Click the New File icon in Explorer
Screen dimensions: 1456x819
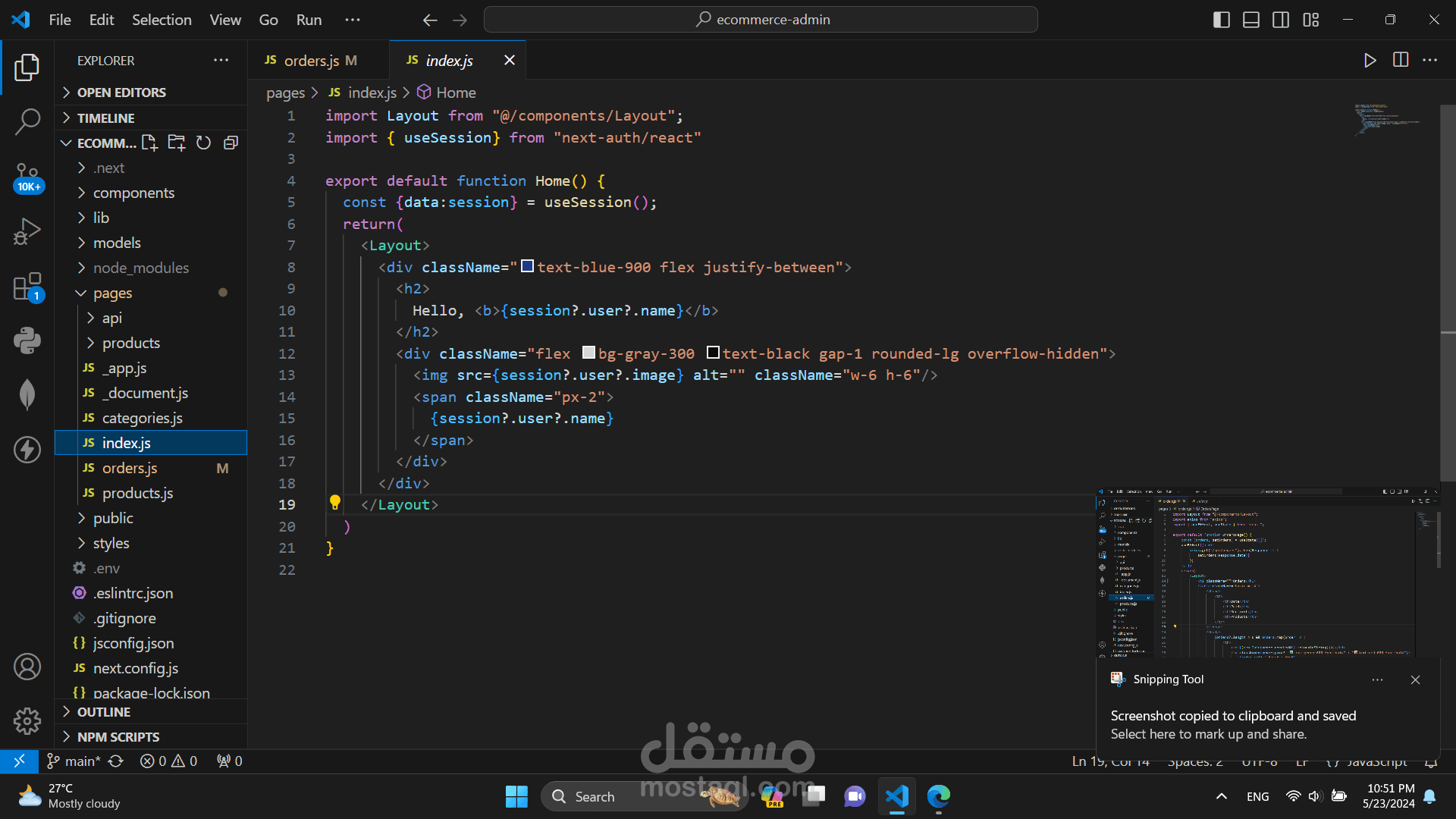(149, 143)
